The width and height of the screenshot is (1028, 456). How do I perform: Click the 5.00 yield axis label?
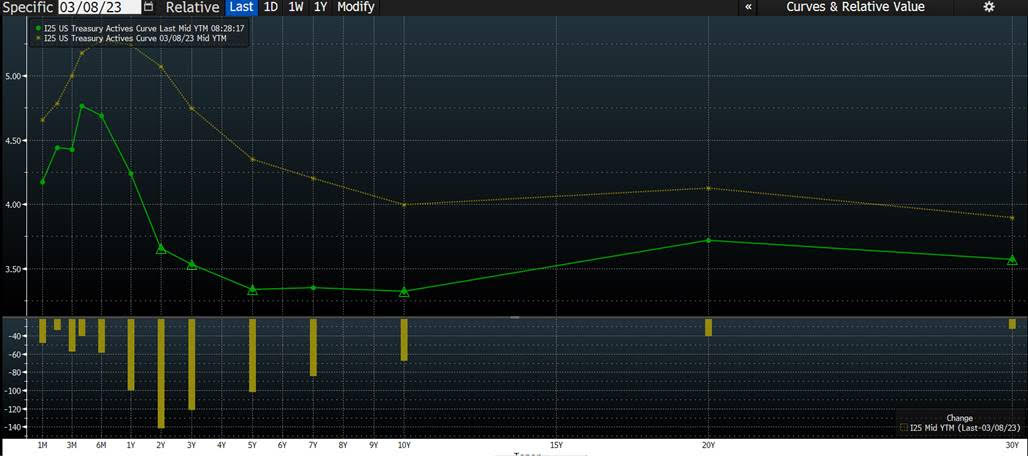pos(13,76)
